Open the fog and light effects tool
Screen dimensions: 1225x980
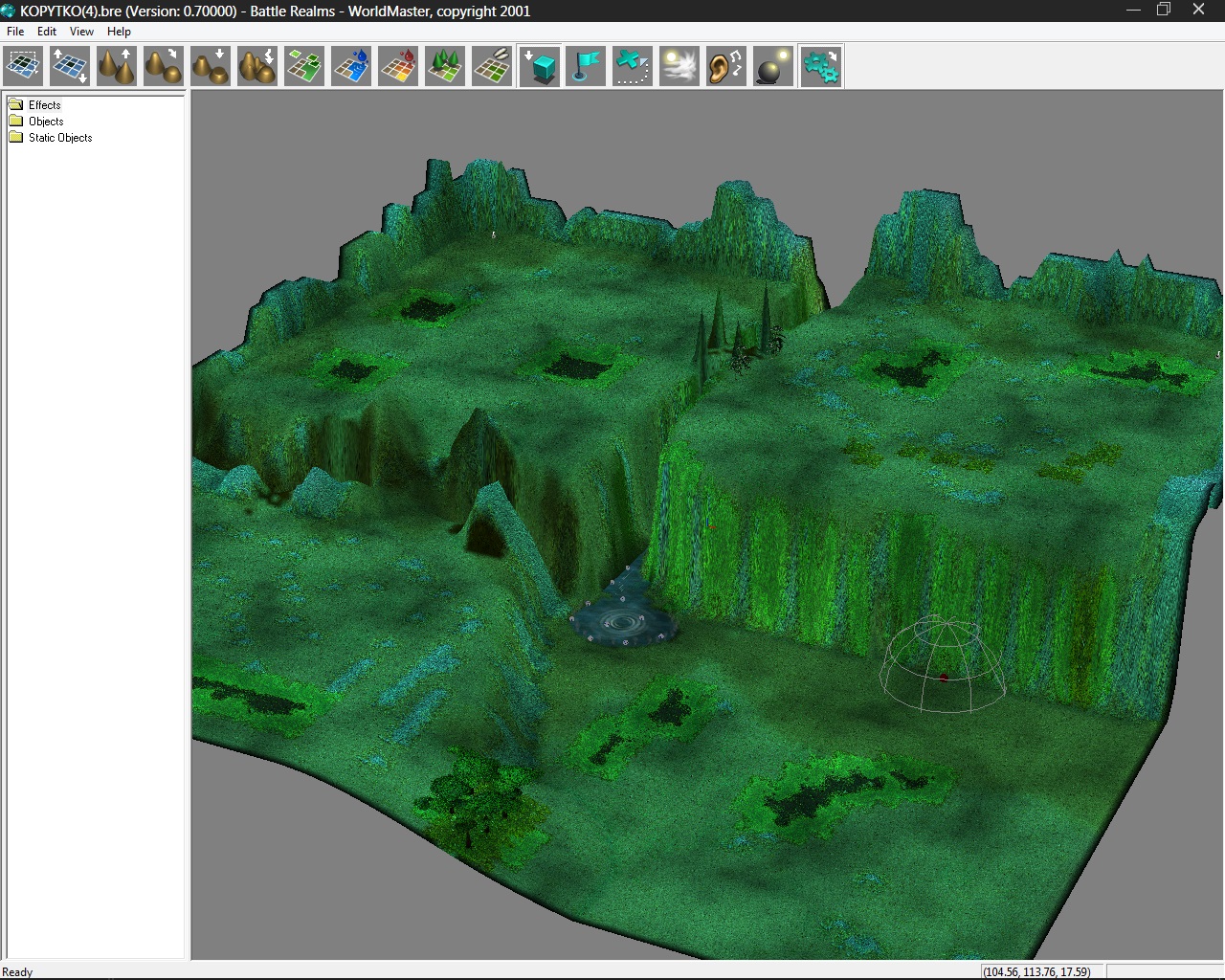[679, 67]
